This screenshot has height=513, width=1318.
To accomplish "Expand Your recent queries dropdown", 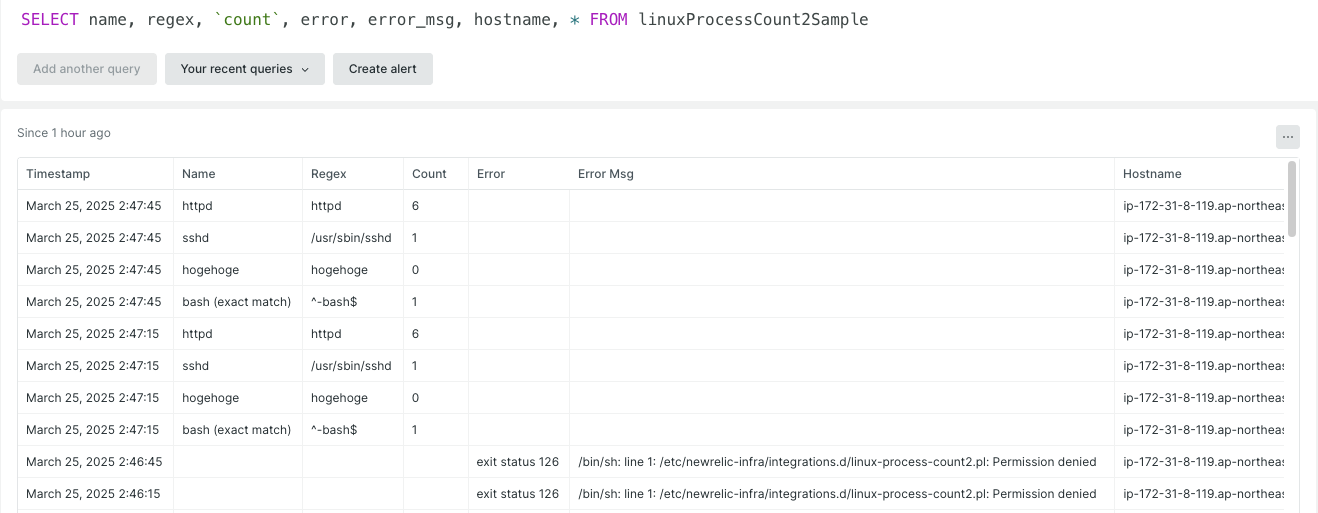I will pos(245,69).
